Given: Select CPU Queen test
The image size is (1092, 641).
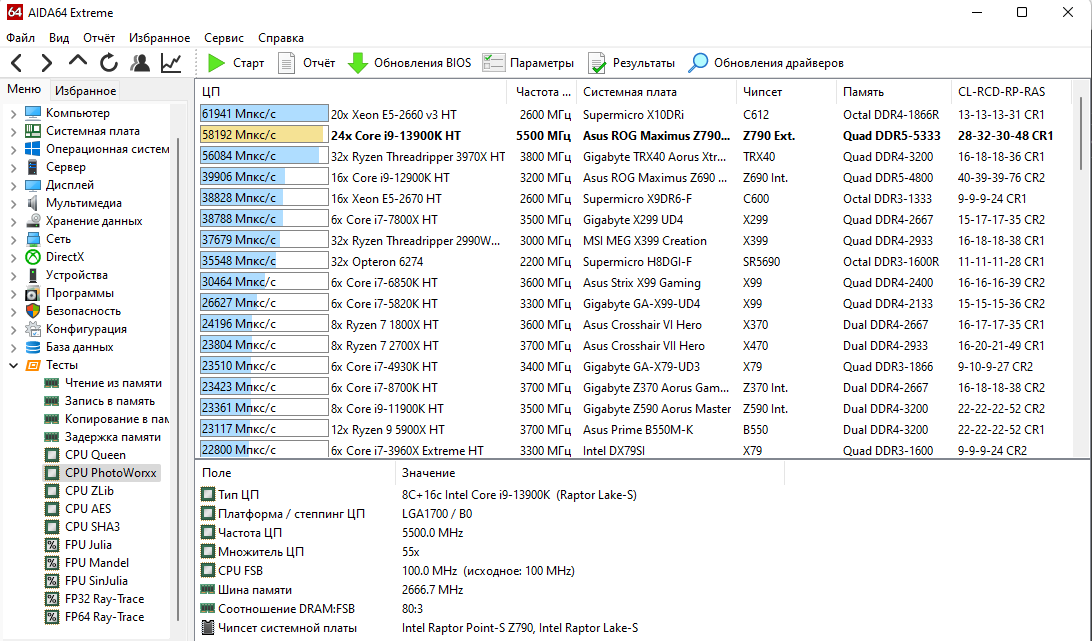Looking at the screenshot, I should (95, 455).
